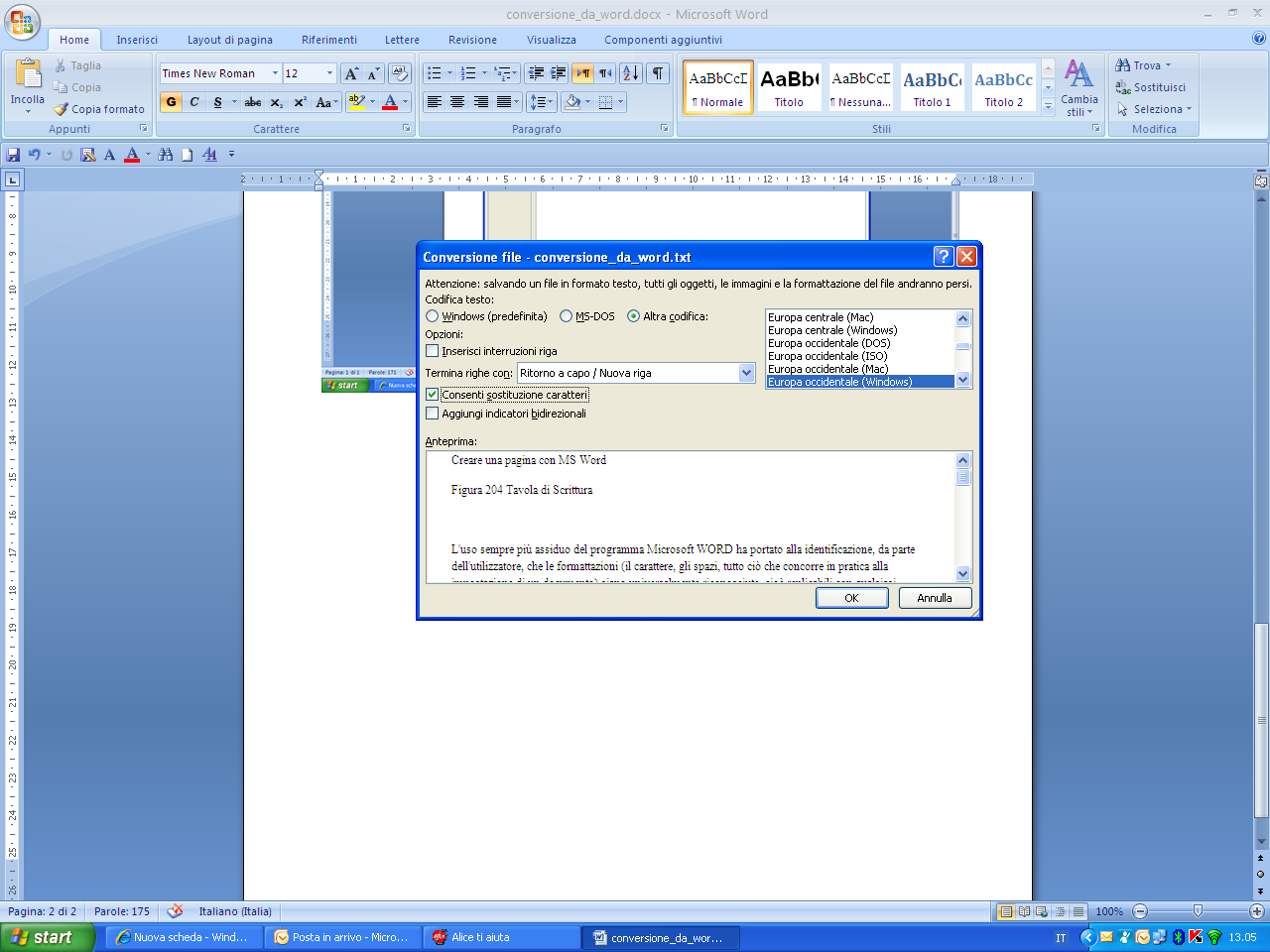Switch to Visualizza tab

552,40
